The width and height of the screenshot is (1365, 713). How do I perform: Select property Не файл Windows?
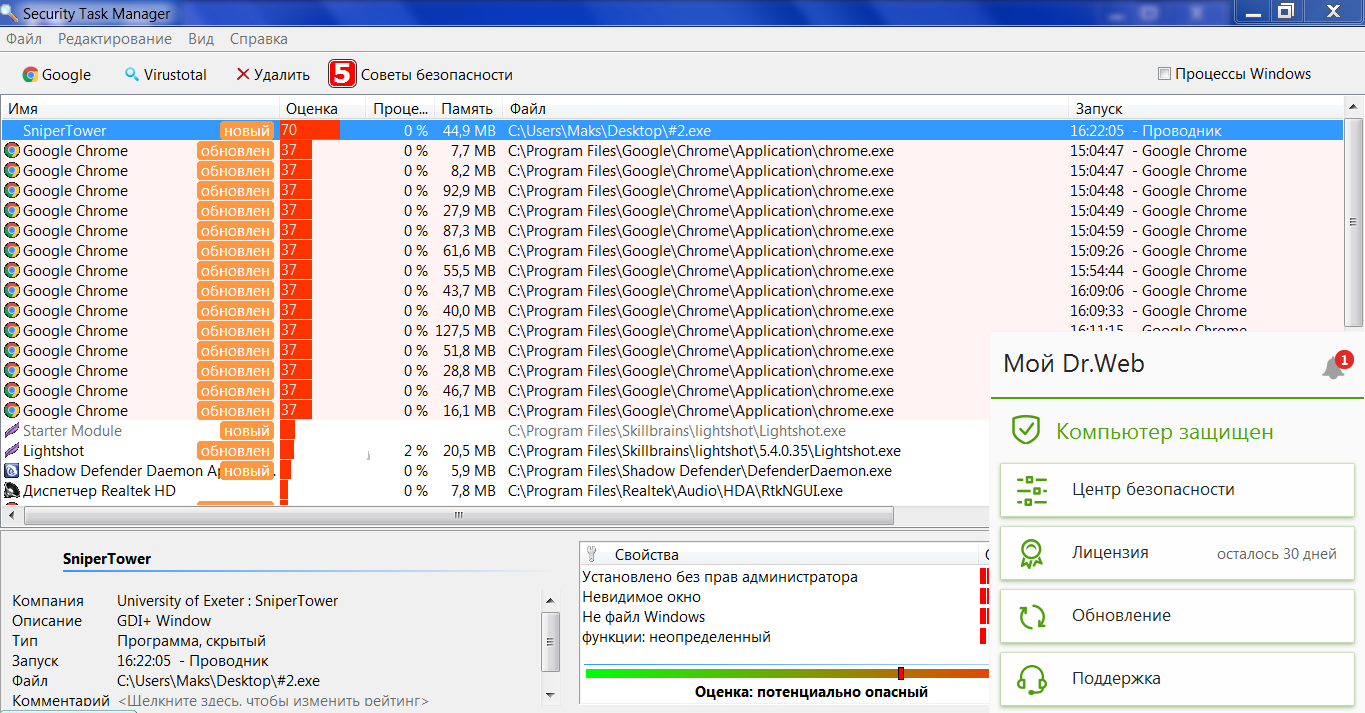pos(644,617)
